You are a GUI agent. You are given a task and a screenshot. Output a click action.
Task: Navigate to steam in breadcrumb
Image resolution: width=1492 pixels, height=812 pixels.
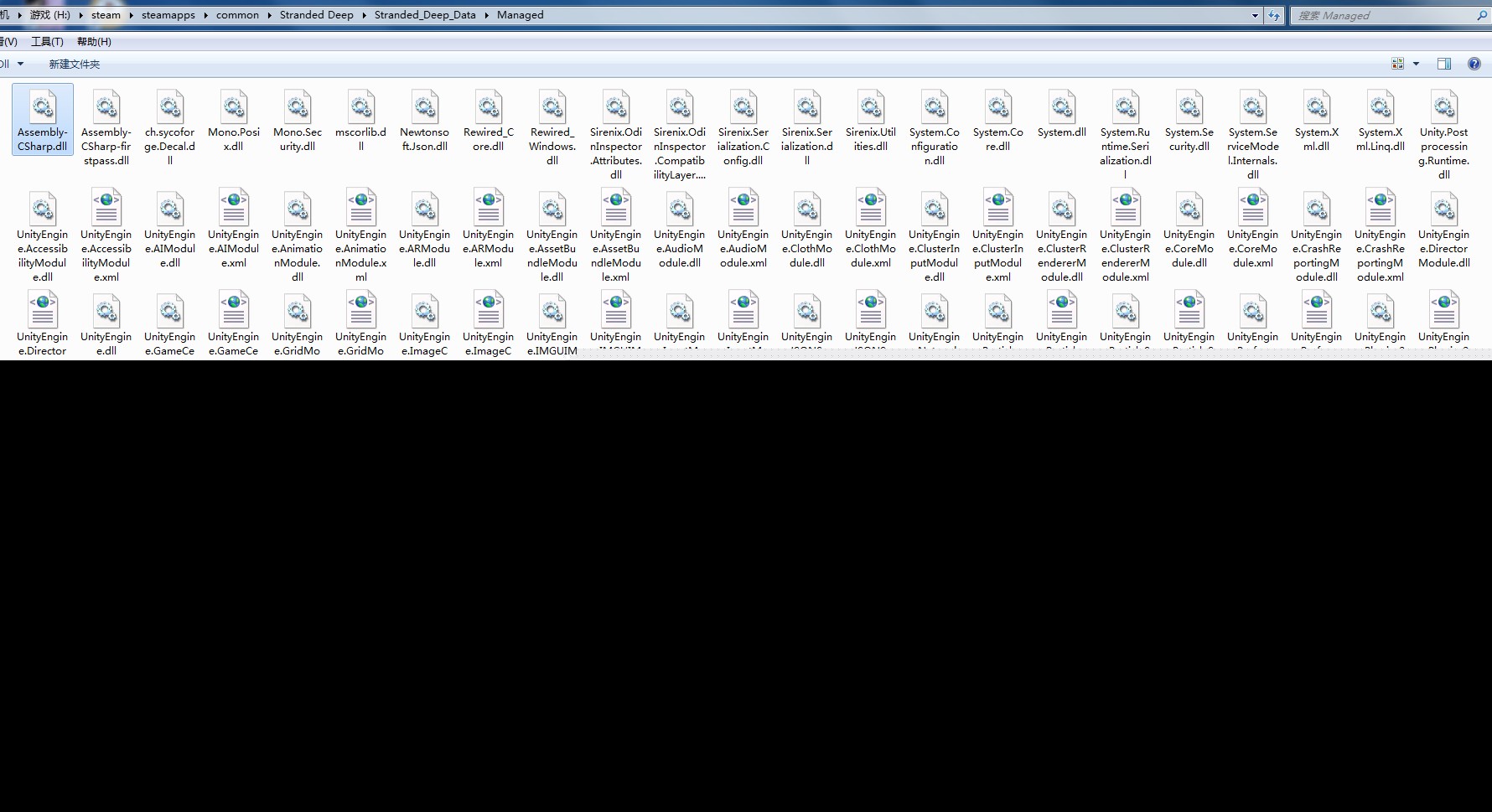coord(106,15)
